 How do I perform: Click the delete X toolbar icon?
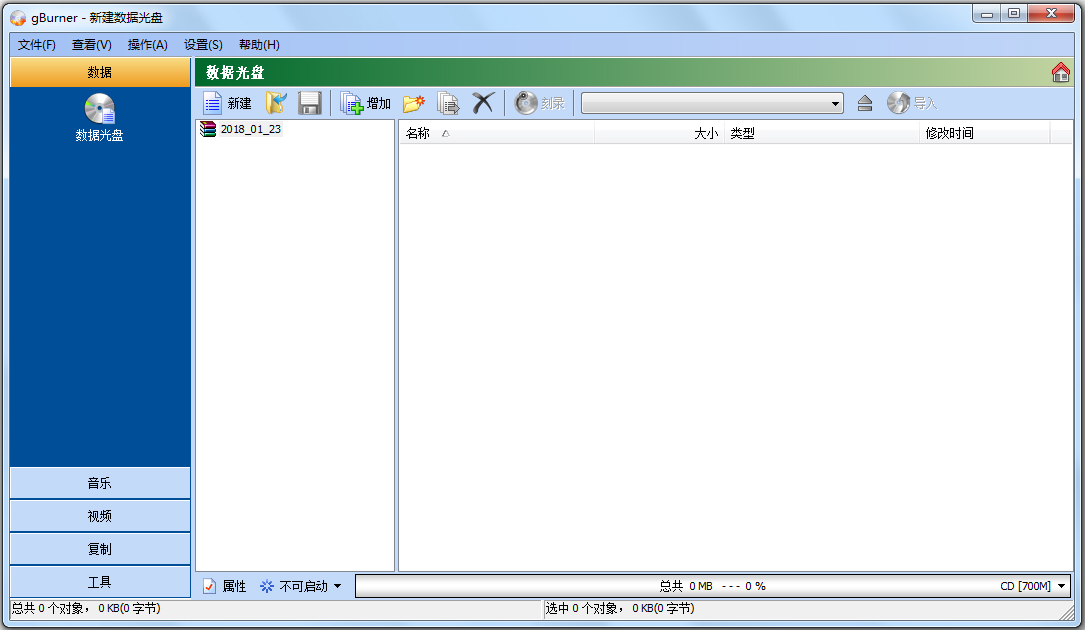(x=483, y=103)
